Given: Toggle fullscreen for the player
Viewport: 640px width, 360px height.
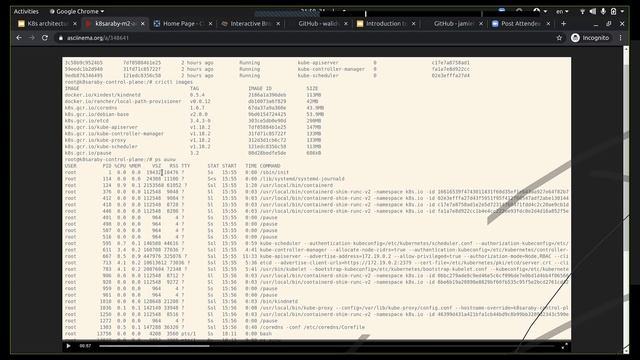Looking at the screenshot, I should point(564,346).
